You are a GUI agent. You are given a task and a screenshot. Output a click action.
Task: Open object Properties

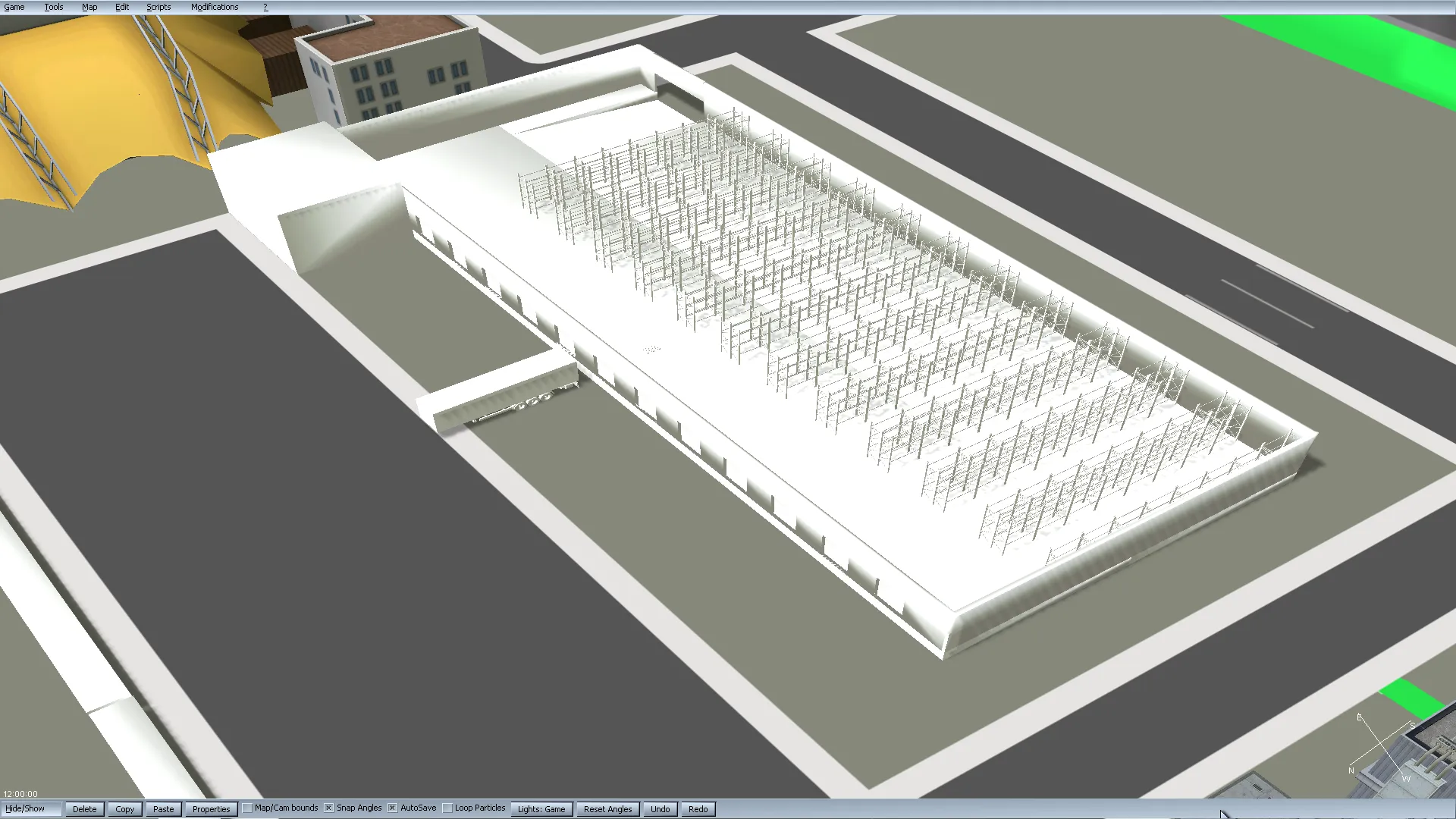(x=211, y=809)
